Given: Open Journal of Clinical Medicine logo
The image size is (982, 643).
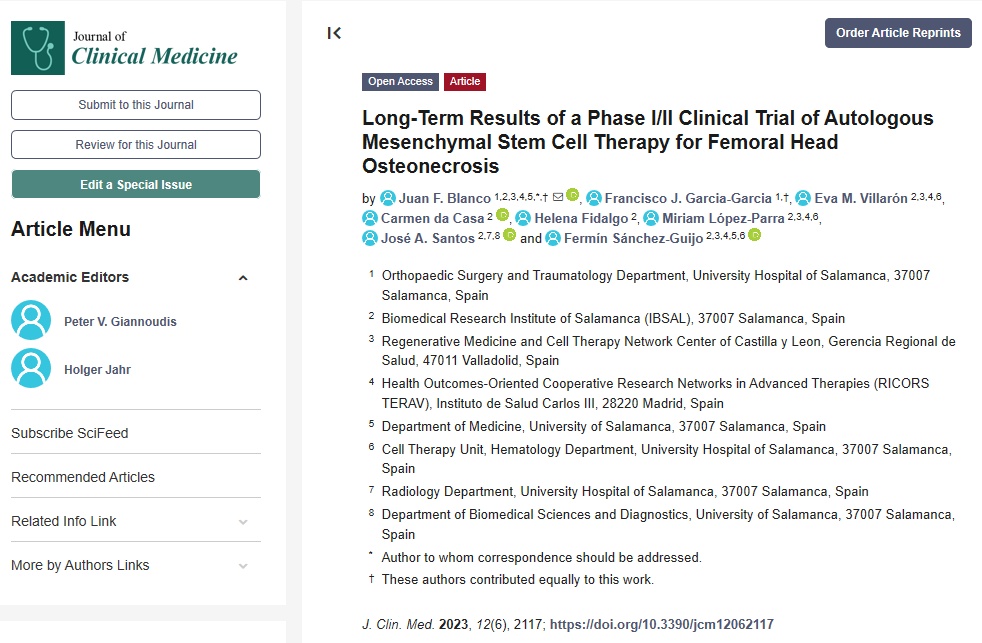Looking at the screenshot, I should pyautogui.click(x=125, y=48).
